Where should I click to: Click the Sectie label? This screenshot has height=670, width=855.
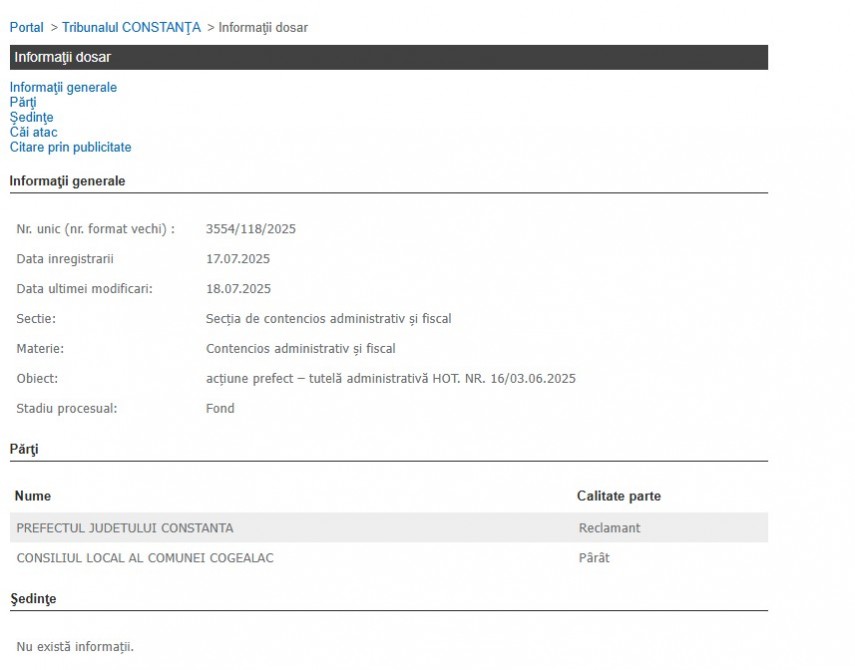(36, 319)
